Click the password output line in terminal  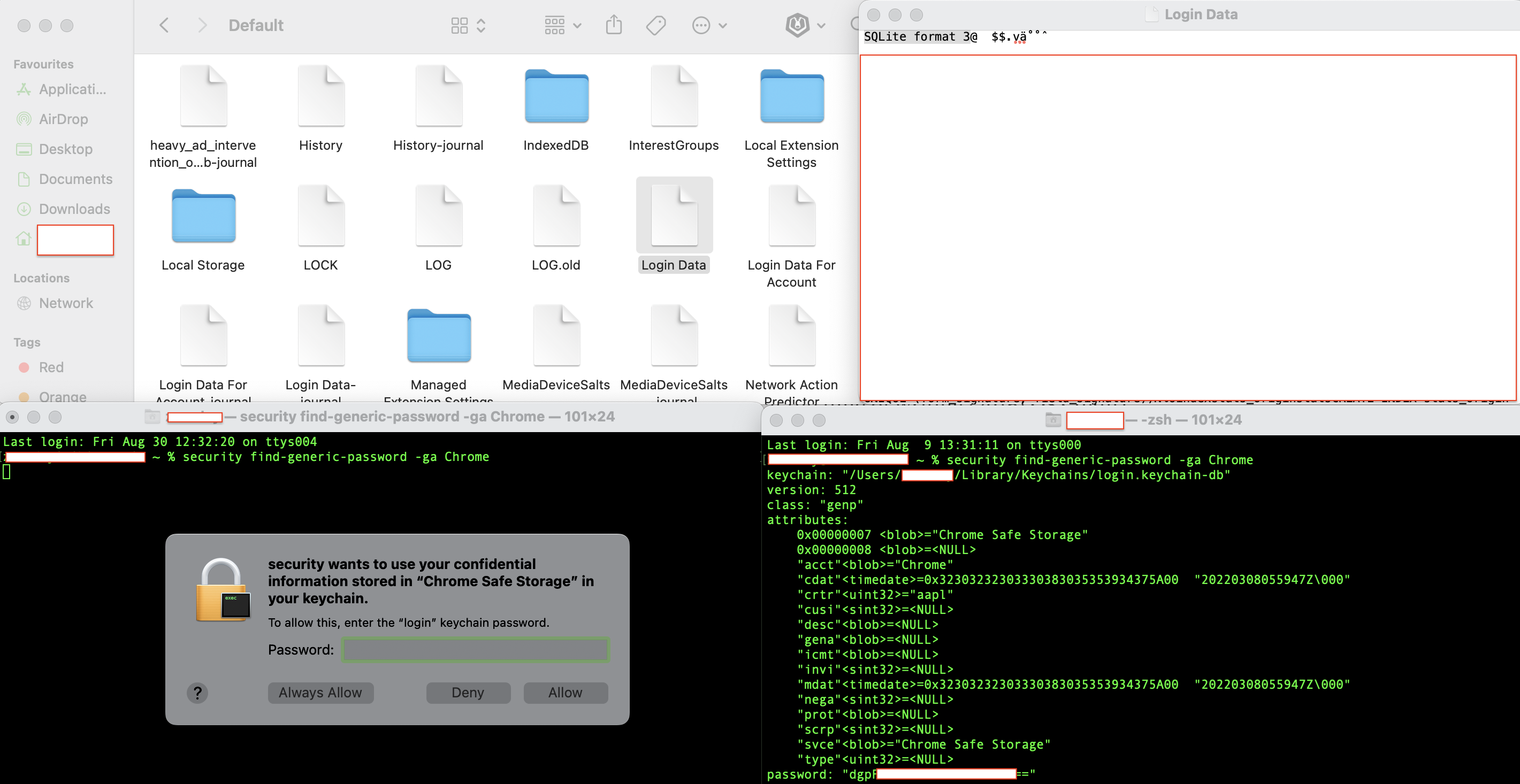(901, 774)
